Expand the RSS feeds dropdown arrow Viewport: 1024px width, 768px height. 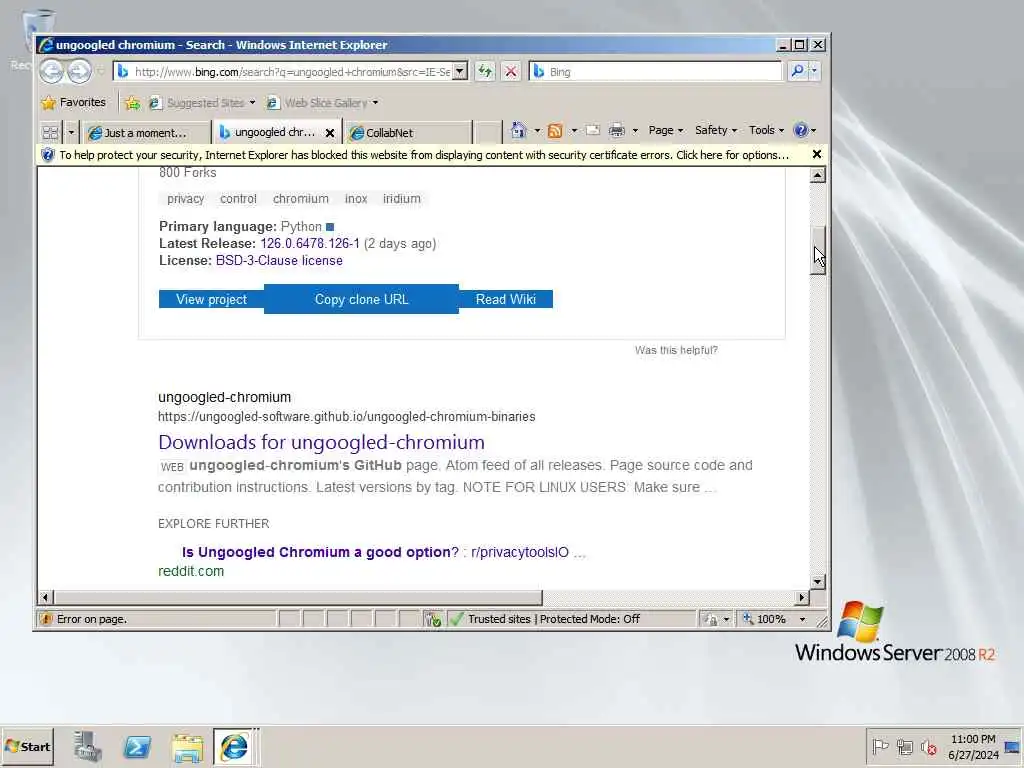tap(574, 131)
